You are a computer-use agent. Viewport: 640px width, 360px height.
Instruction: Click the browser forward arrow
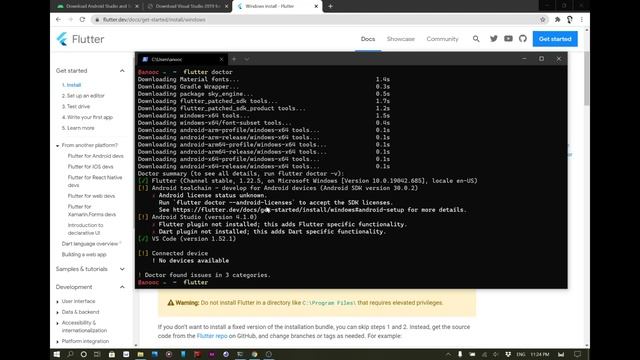[70, 20]
